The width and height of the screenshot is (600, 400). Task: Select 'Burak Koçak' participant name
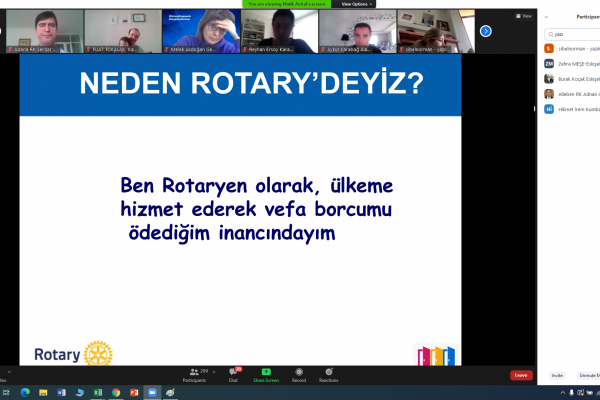coord(579,79)
